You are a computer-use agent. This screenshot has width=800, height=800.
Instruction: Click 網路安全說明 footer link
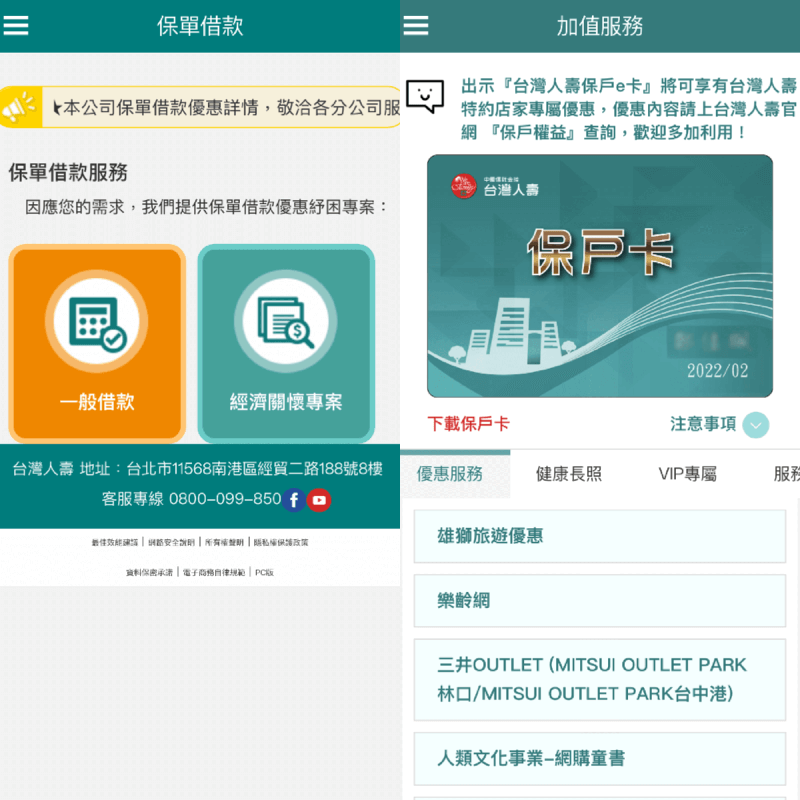click(x=171, y=542)
